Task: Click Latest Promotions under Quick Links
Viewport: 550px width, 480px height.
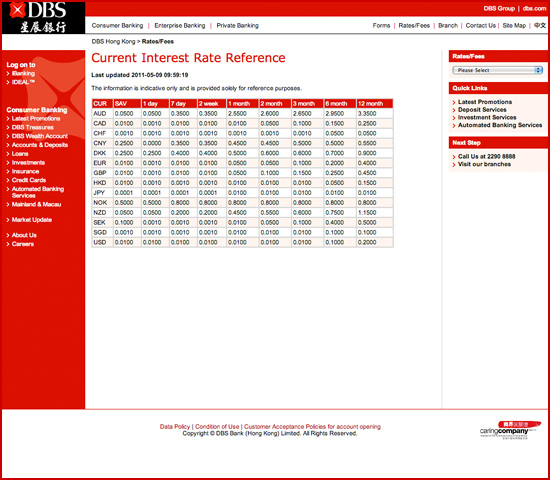Action: click(x=485, y=102)
